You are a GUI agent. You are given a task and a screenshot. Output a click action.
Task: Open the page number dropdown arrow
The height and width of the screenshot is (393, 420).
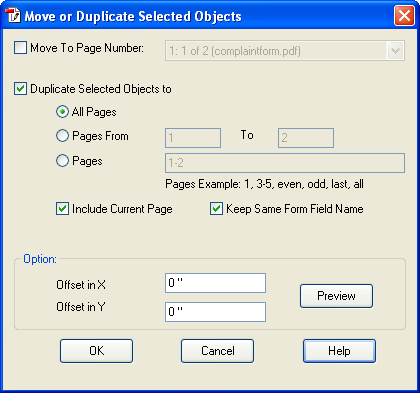click(396, 51)
